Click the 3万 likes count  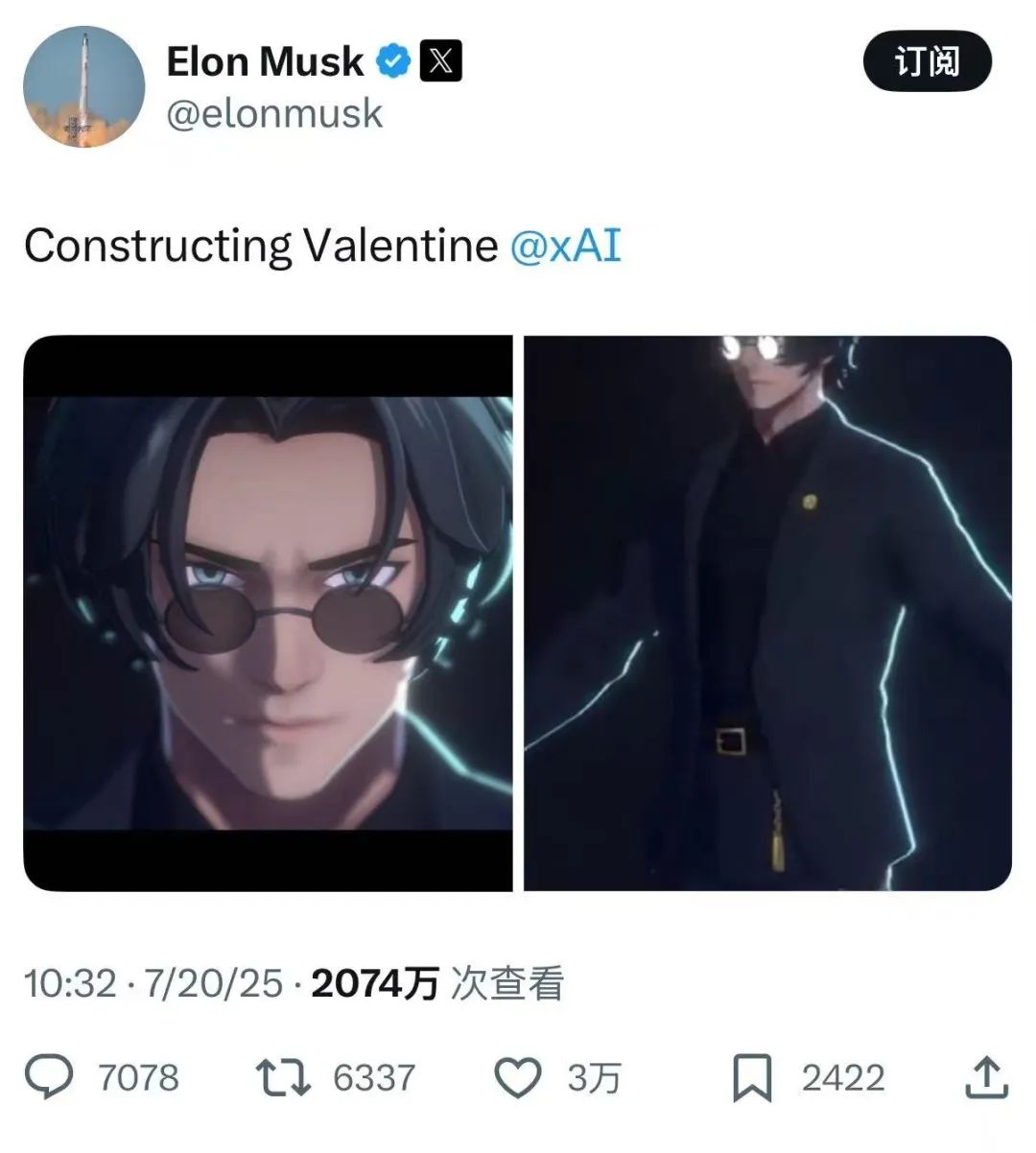coord(594,1078)
